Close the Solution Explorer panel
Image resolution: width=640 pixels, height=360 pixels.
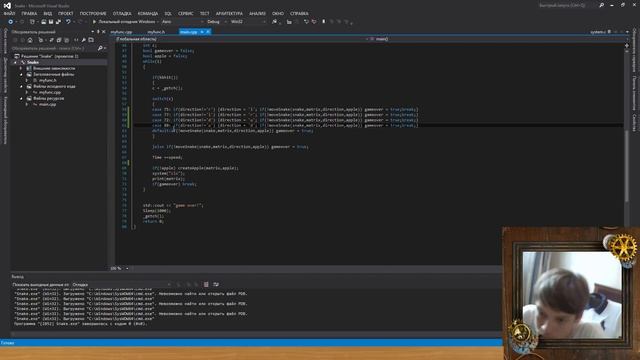(x=104, y=32)
